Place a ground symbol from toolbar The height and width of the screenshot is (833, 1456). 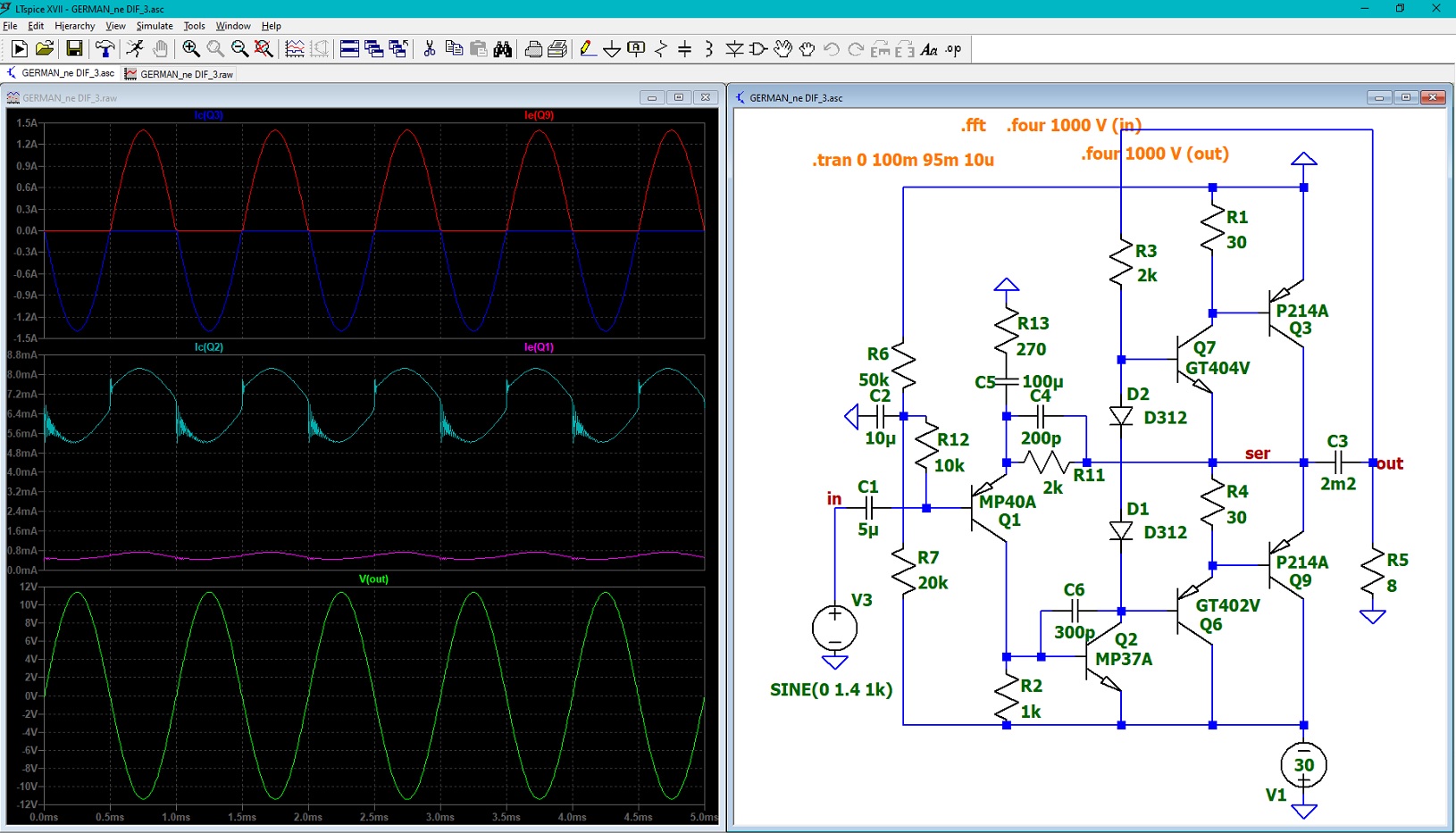pyautogui.click(x=612, y=49)
